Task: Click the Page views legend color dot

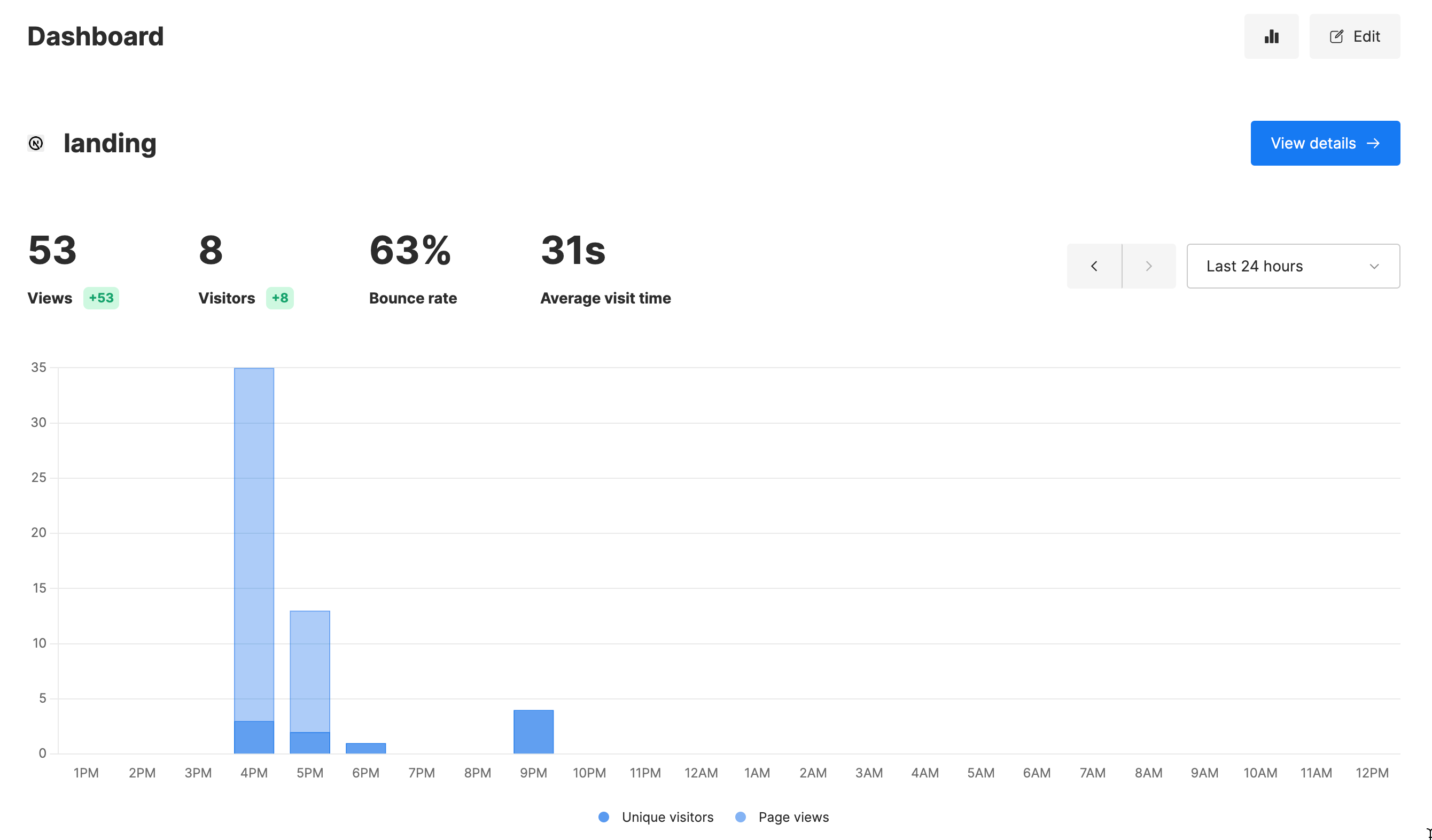Action: pos(741,816)
